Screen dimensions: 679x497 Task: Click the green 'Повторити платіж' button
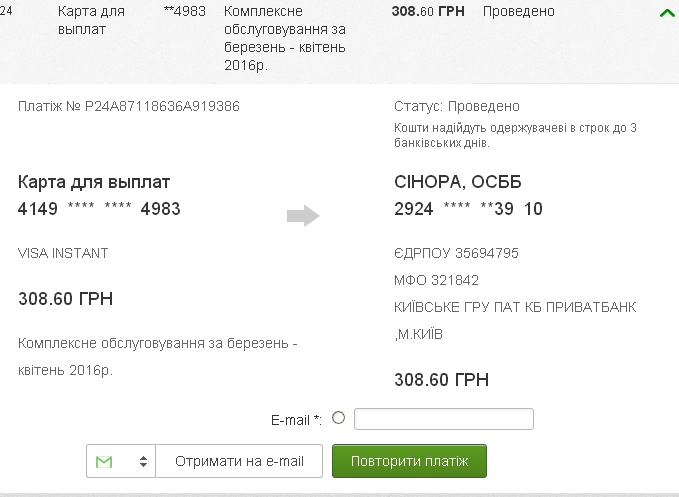409,461
